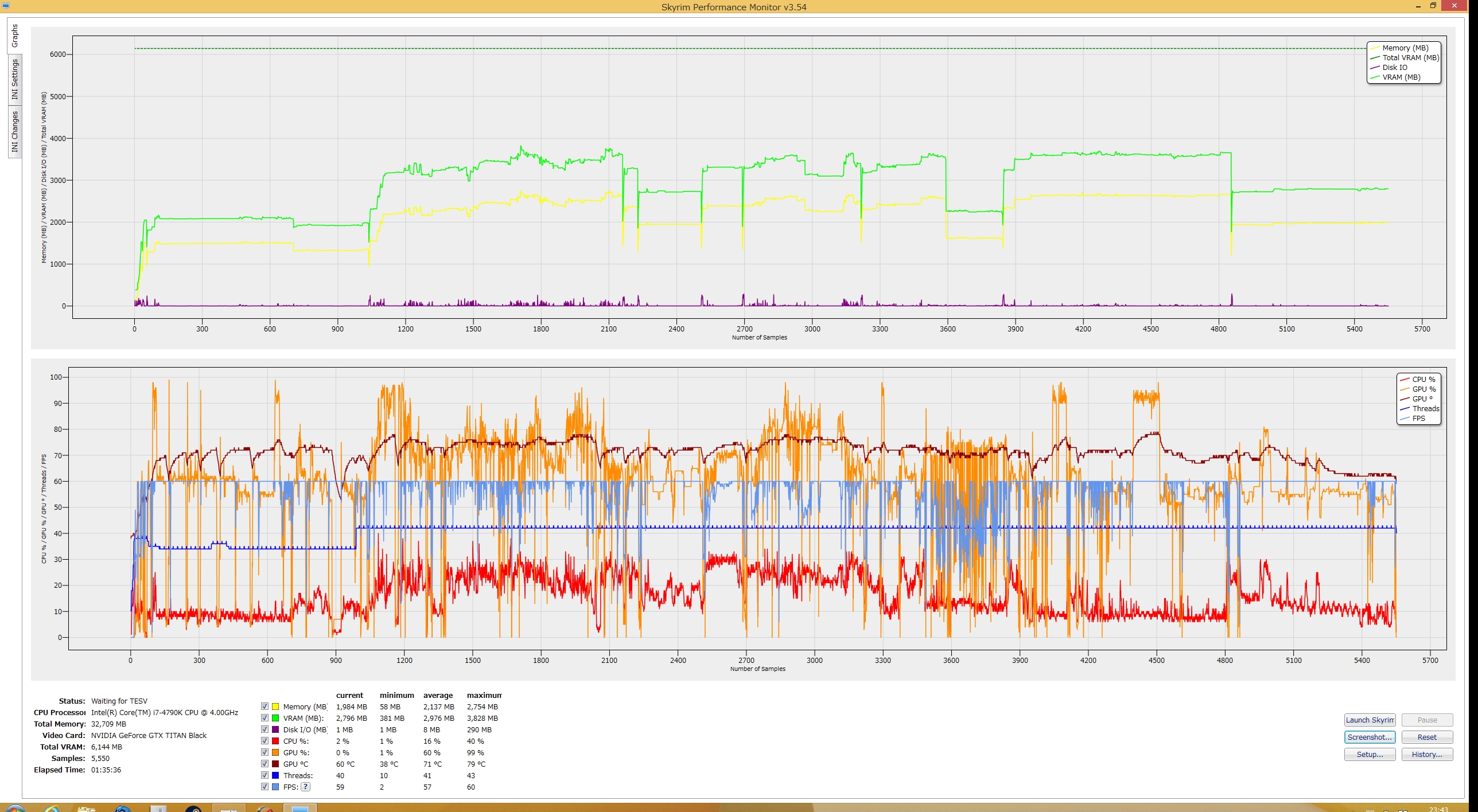This screenshot has height=812, width=1478.
Task: Open the History... button
Action: point(1427,755)
